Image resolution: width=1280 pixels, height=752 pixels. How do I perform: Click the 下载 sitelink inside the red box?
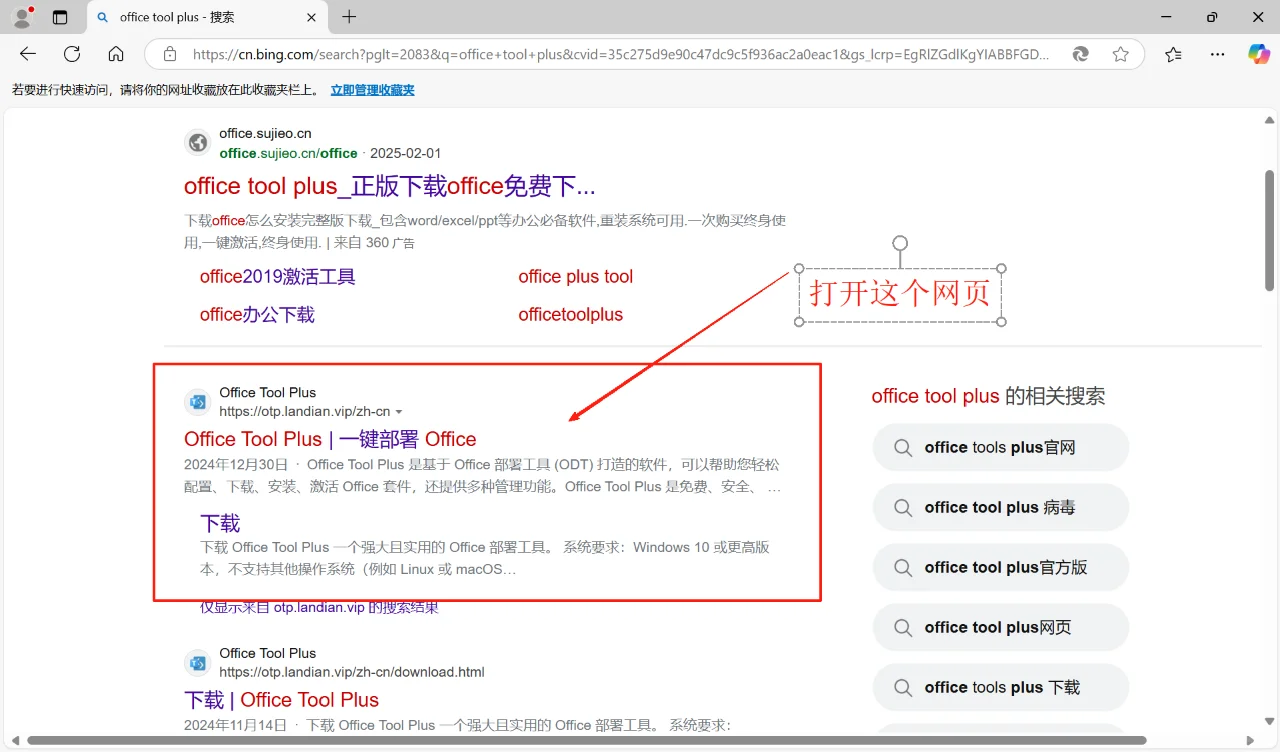218,522
